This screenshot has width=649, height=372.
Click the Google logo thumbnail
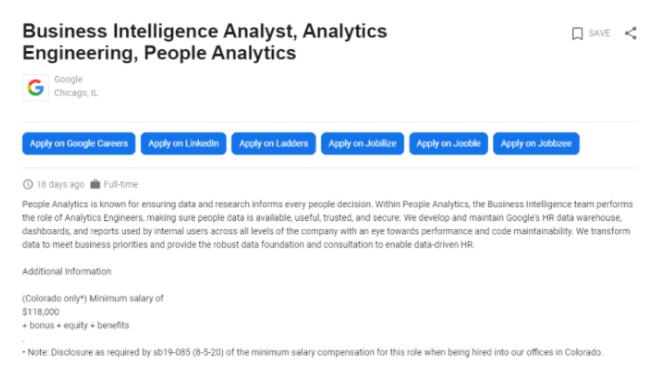pyautogui.click(x=36, y=87)
